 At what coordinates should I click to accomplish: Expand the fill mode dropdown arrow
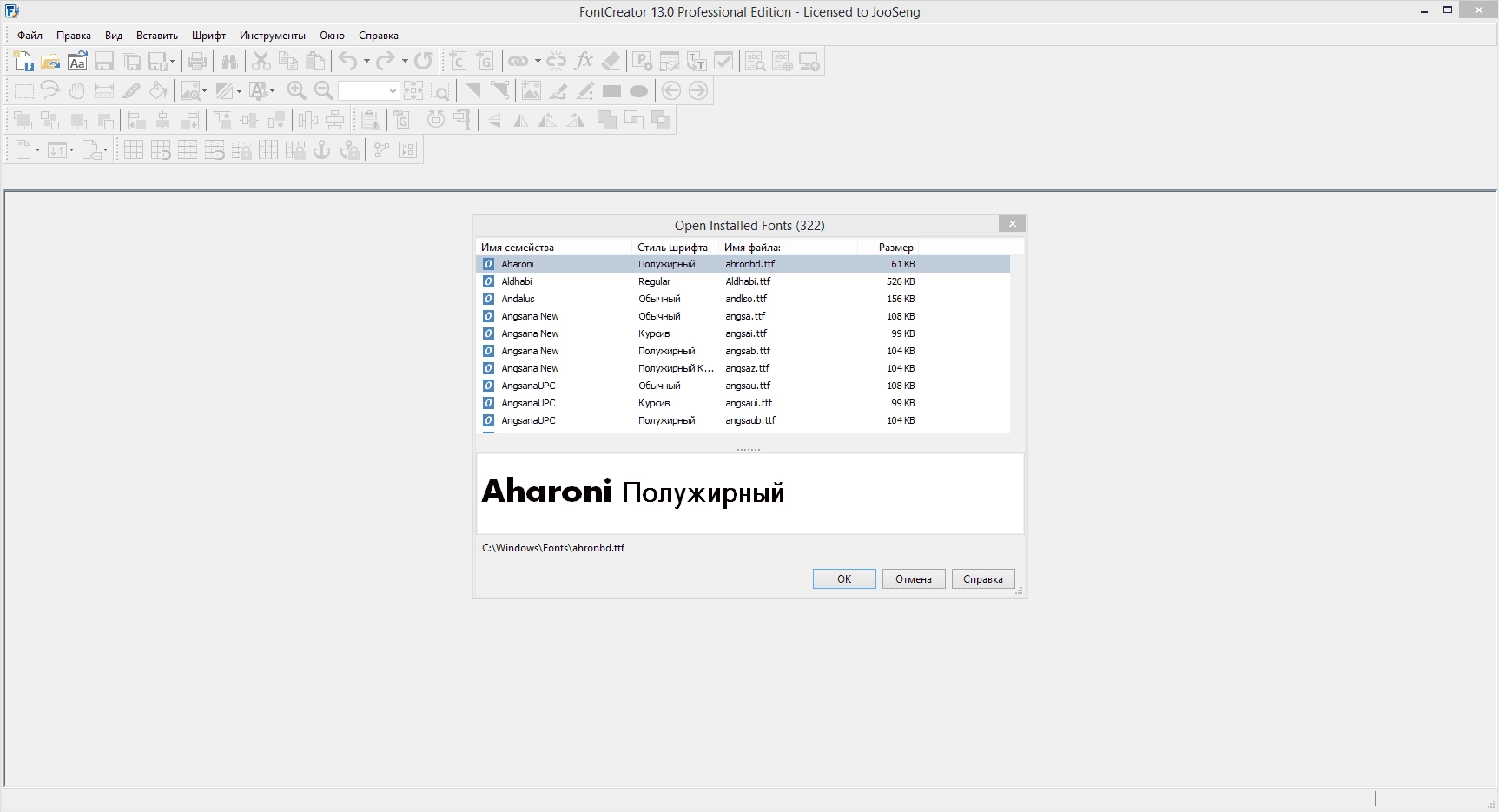pos(240,90)
